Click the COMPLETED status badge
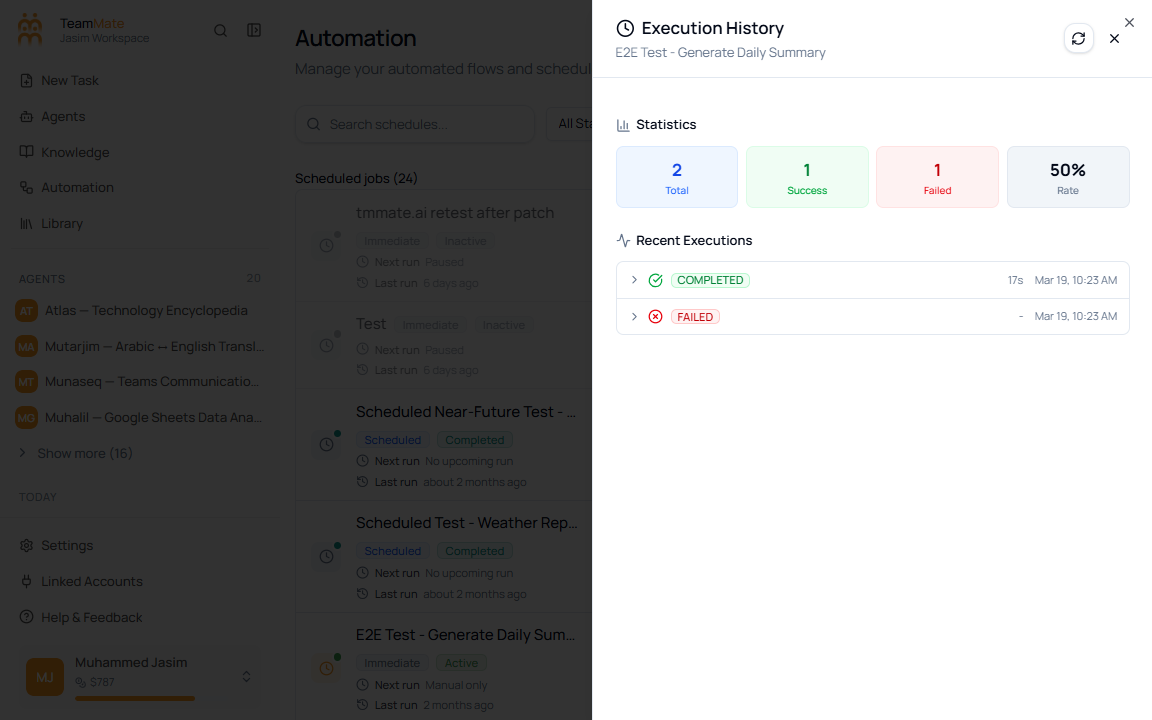Viewport: 1152px width, 720px height. coord(710,280)
